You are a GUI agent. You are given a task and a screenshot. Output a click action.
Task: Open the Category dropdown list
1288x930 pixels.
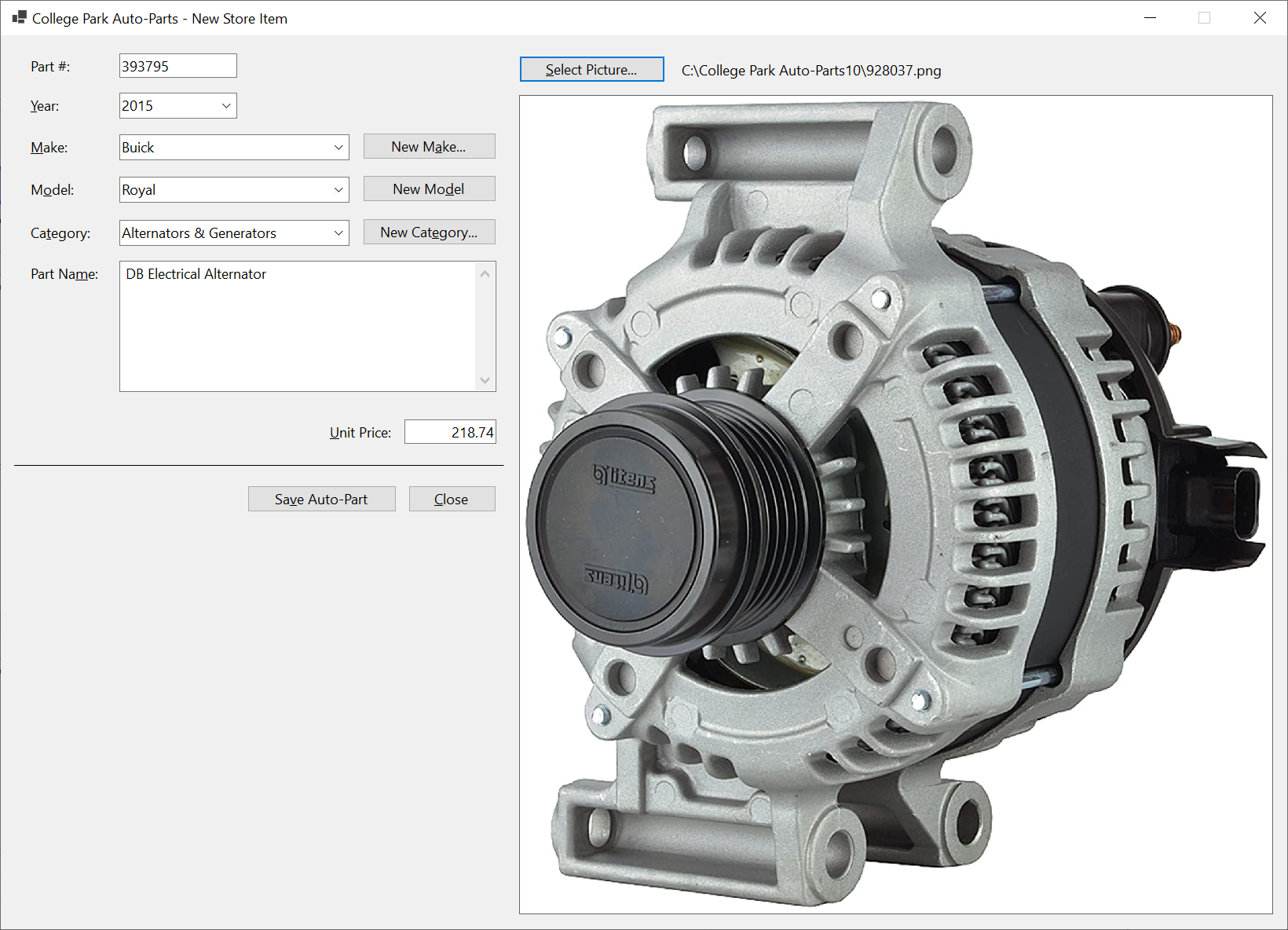tap(338, 233)
